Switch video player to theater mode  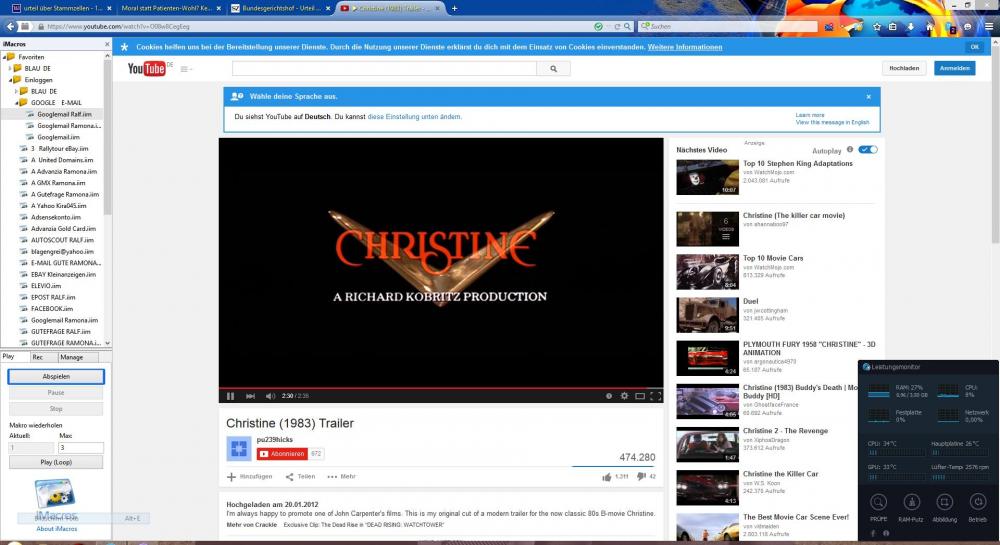pos(640,396)
